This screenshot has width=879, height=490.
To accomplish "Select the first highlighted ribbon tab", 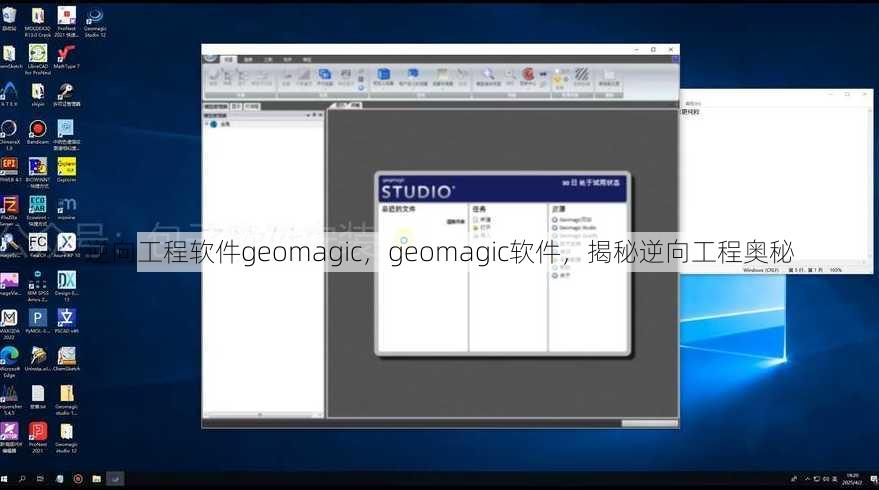I will click(x=229, y=59).
